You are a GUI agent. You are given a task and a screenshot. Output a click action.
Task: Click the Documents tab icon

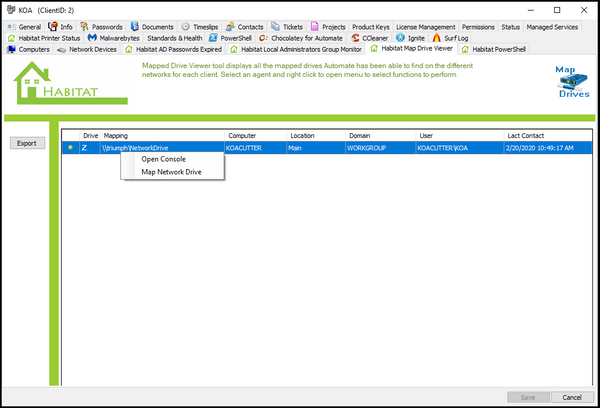point(134,26)
